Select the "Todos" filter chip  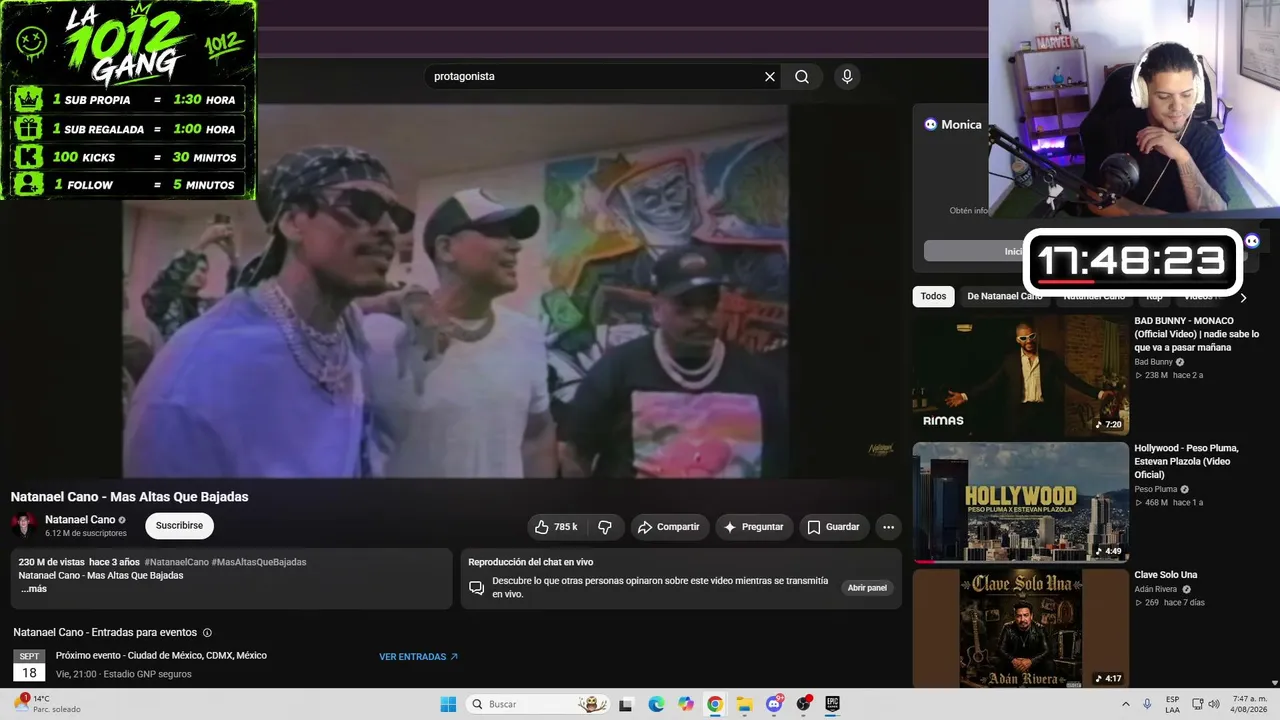coord(933,296)
